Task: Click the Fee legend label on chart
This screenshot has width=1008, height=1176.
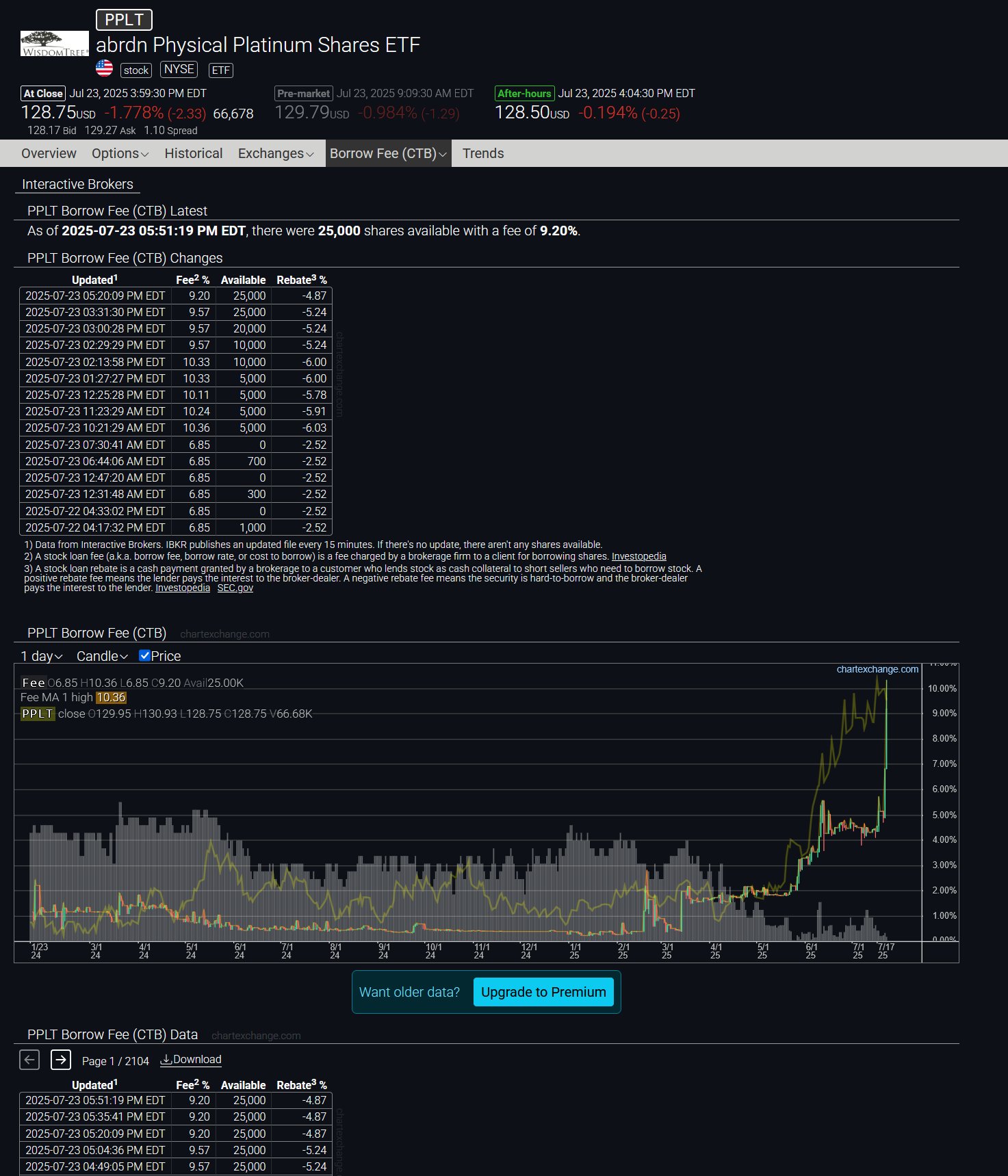Action: point(34,683)
